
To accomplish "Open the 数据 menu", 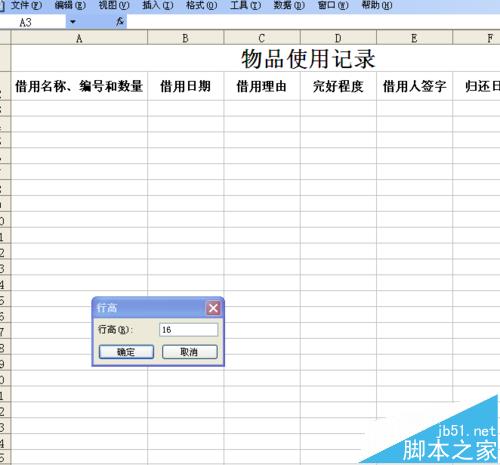I will coord(289,5).
